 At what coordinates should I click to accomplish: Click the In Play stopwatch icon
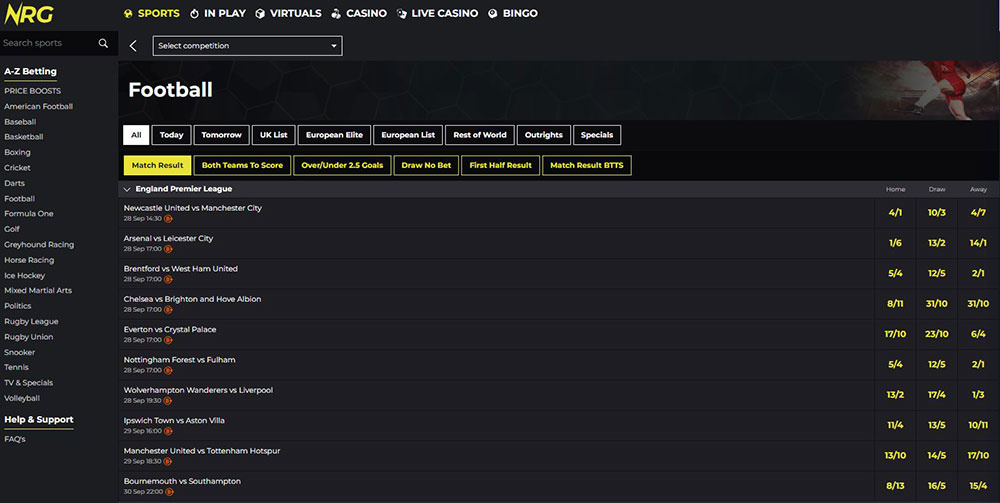pyautogui.click(x=195, y=13)
